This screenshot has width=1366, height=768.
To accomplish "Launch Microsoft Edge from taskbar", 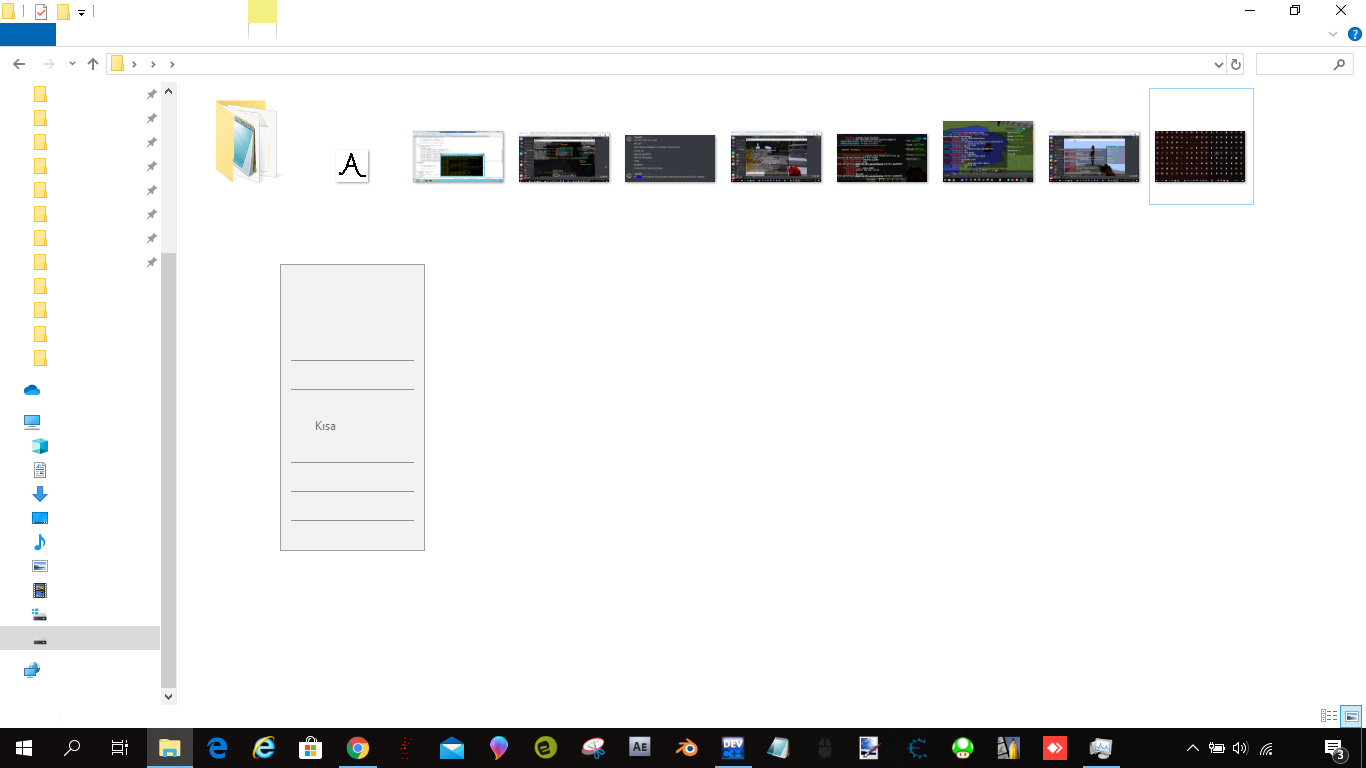I will click(x=217, y=748).
